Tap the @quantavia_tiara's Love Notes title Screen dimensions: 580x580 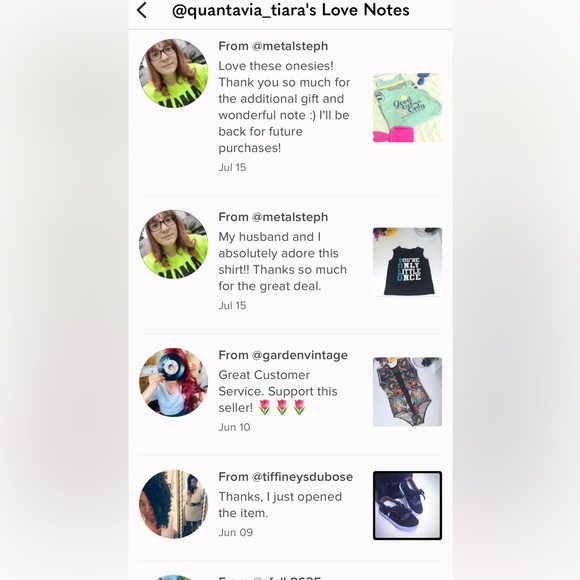[291, 10]
